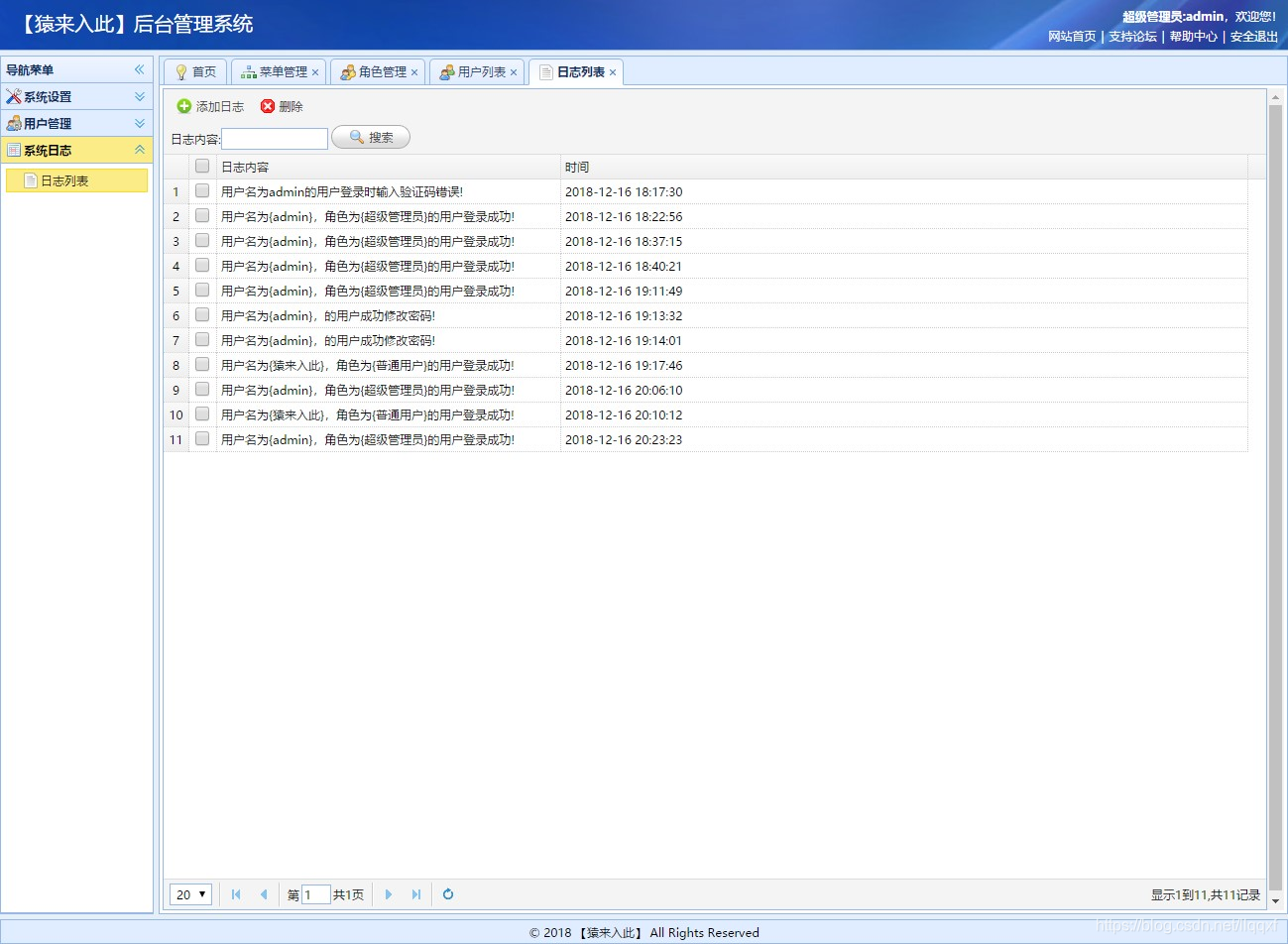The height and width of the screenshot is (944, 1288).
Task: Click the red delete icon
Action: [x=268, y=106]
